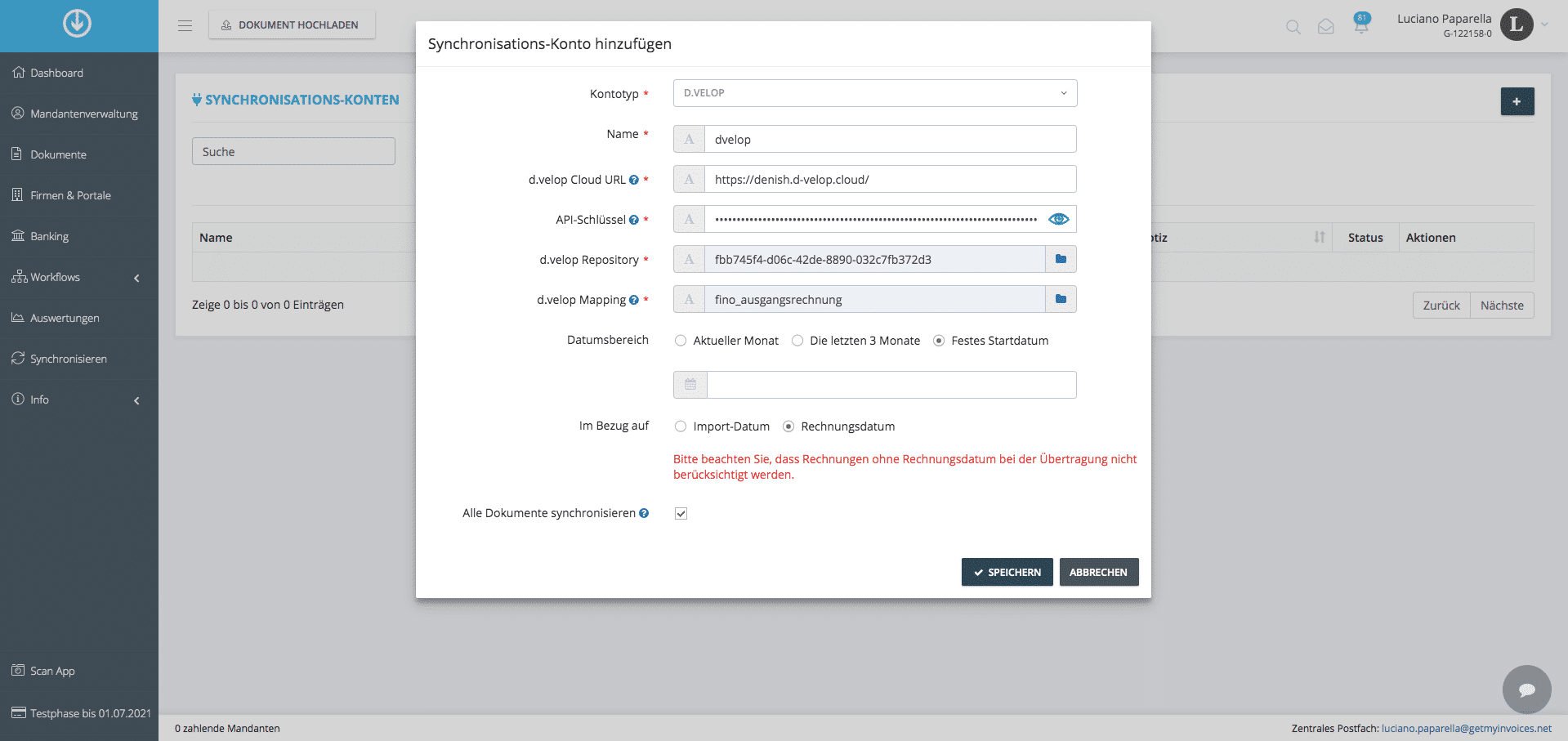Click the Name input field with dvelop
The height and width of the screenshot is (741, 1568).
890,139
